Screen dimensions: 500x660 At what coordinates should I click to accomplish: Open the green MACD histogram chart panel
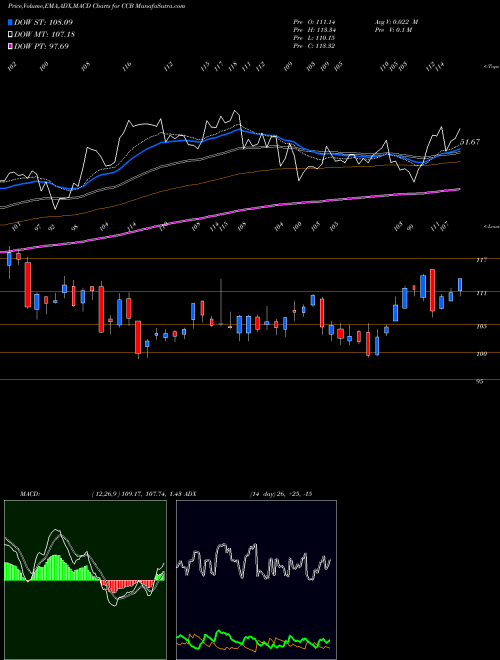pos(85,580)
